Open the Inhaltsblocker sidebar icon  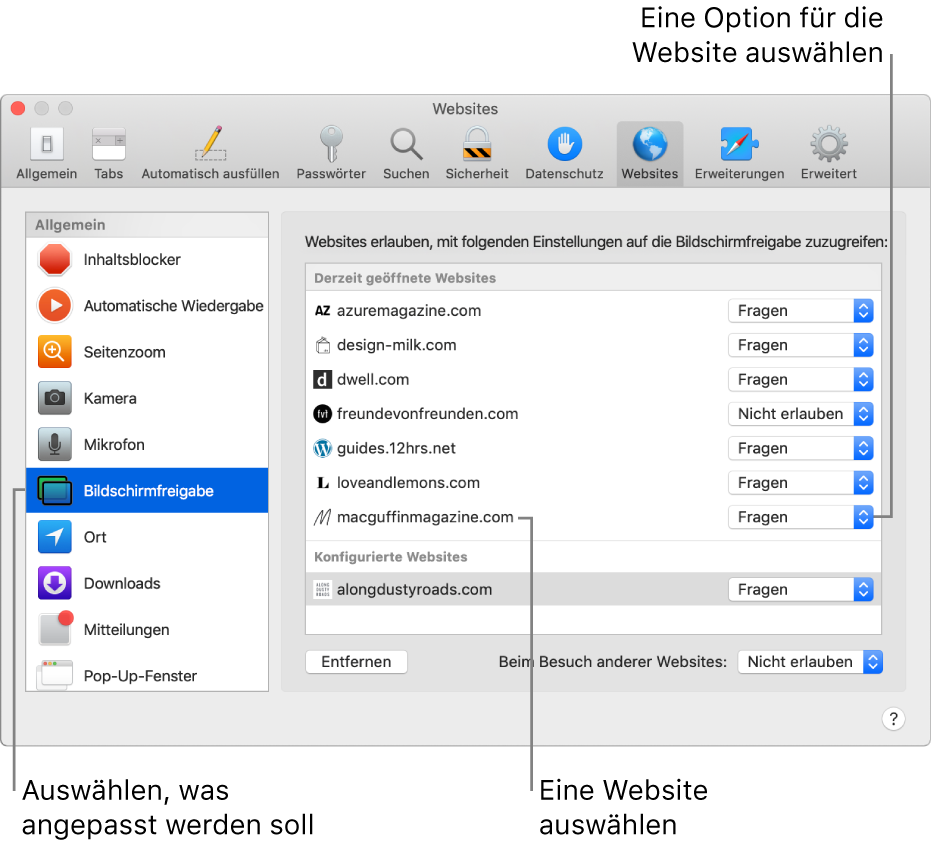(55, 259)
